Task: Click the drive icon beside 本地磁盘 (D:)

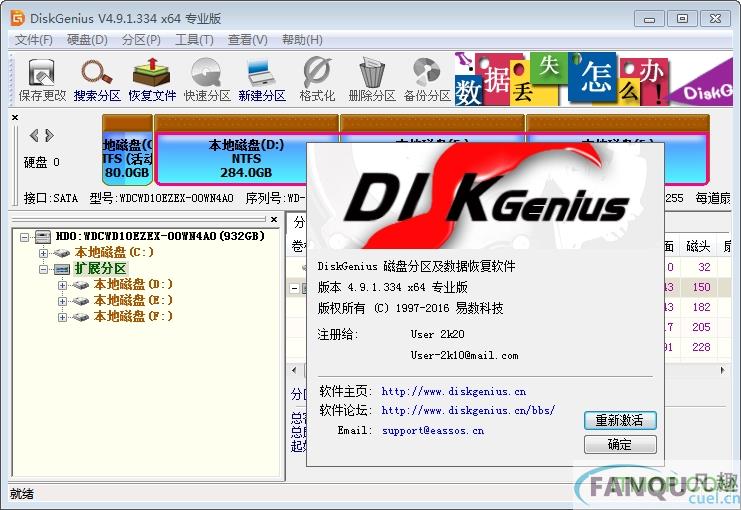Action: [80, 285]
